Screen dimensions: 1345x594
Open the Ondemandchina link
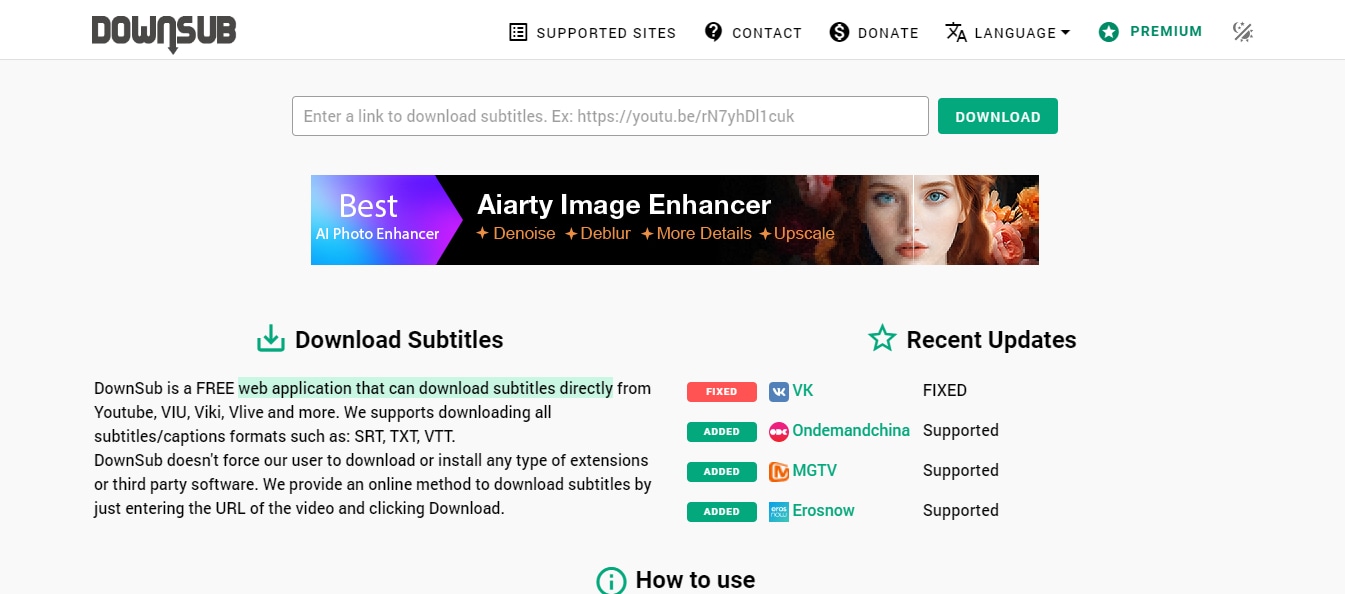[x=851, y=431]
